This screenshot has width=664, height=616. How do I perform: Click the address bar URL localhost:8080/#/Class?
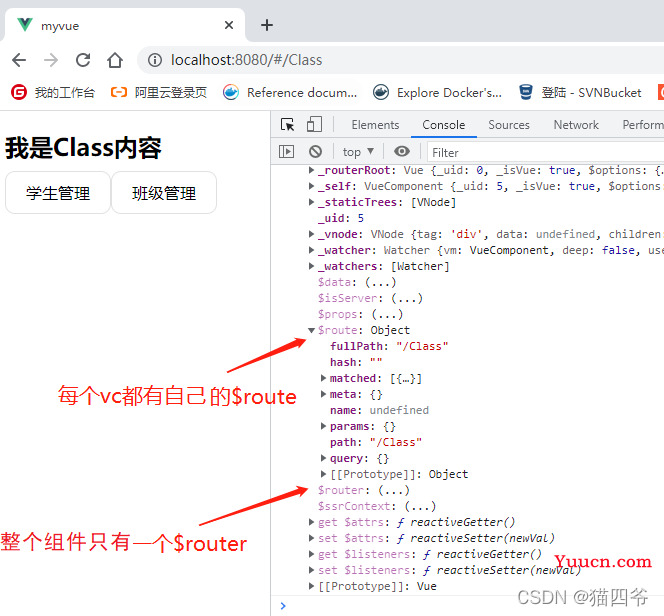click(246, 60)
